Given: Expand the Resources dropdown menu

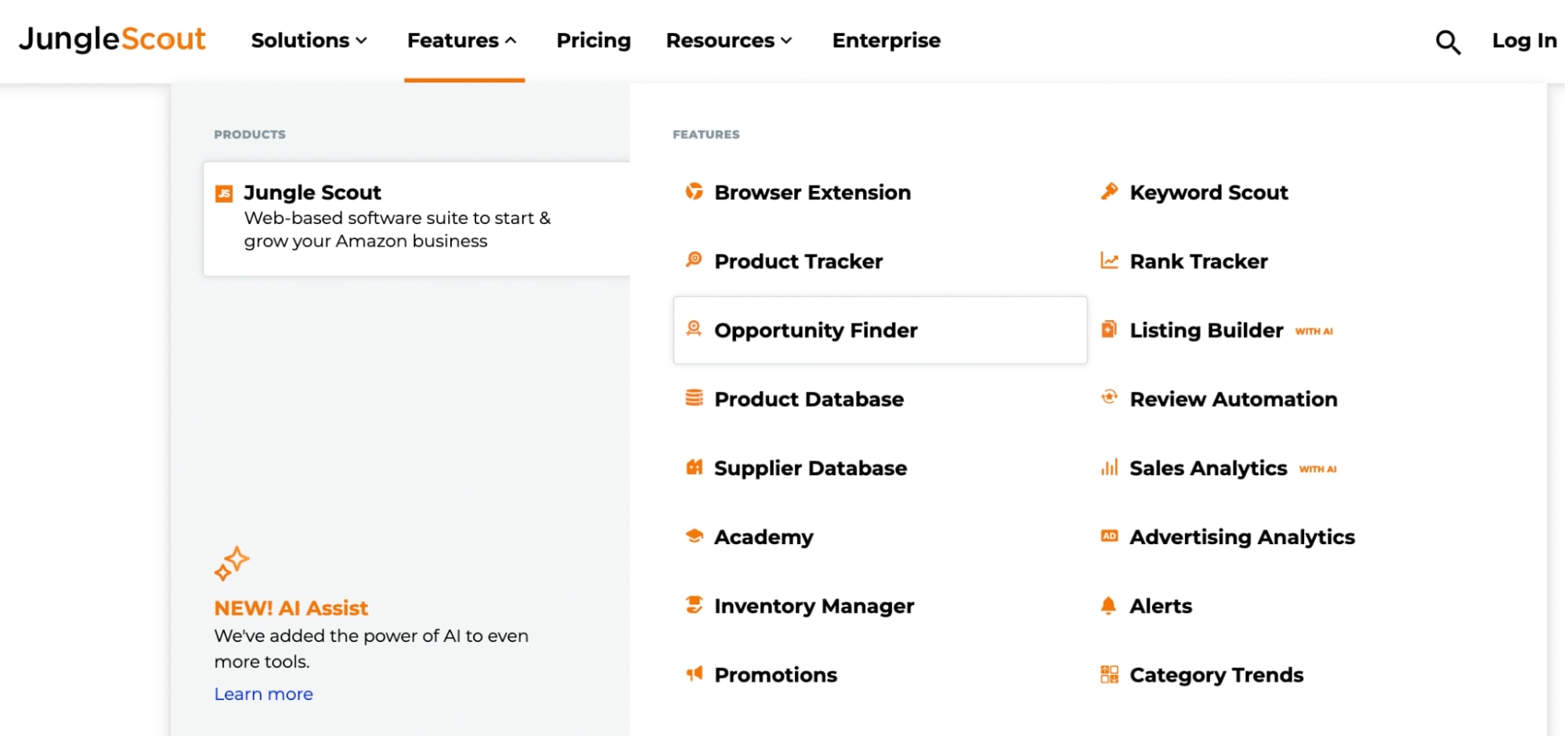Looking at the screenshot, I should pyautogui.click(x=729, y=40).
